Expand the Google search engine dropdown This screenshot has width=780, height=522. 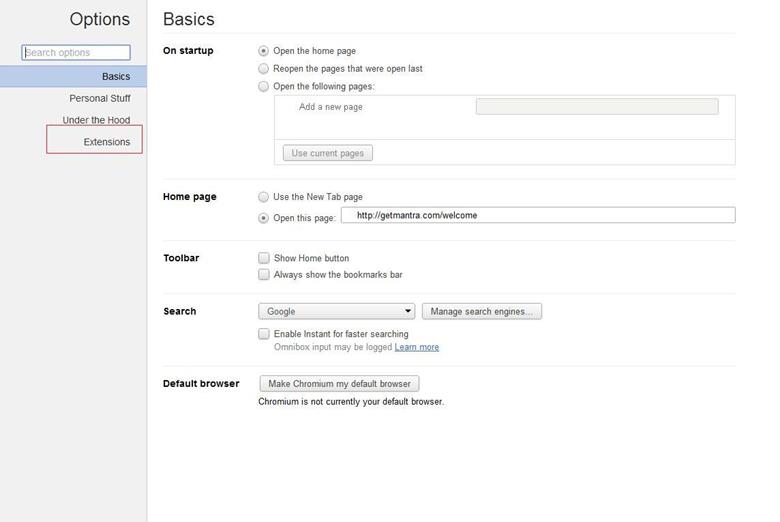[x=336, y=311]
